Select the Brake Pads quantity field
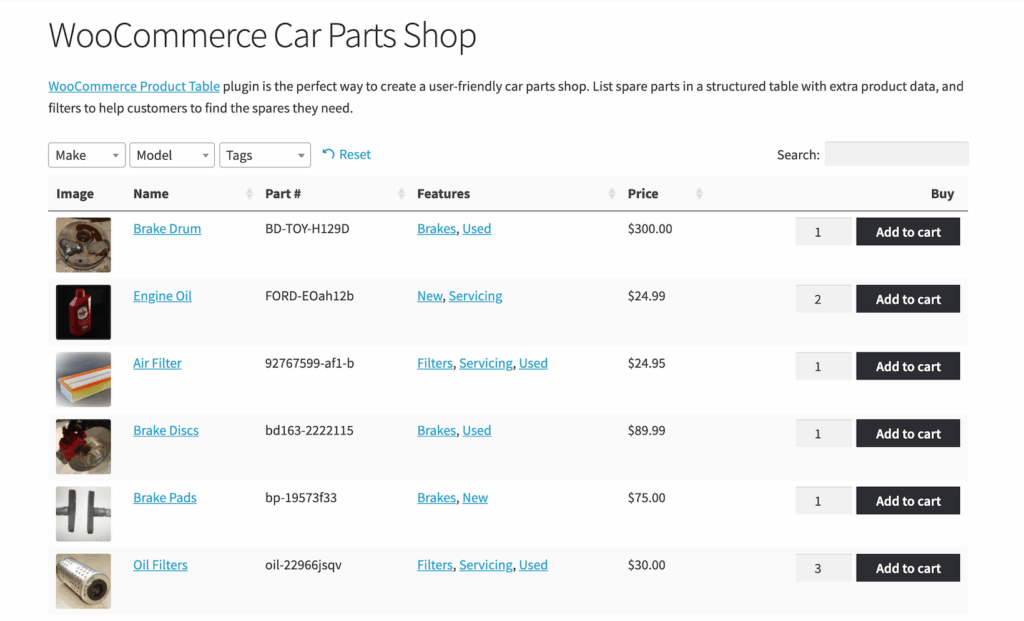Screen dimensions: 1024x621 click(x=824, y=501)
